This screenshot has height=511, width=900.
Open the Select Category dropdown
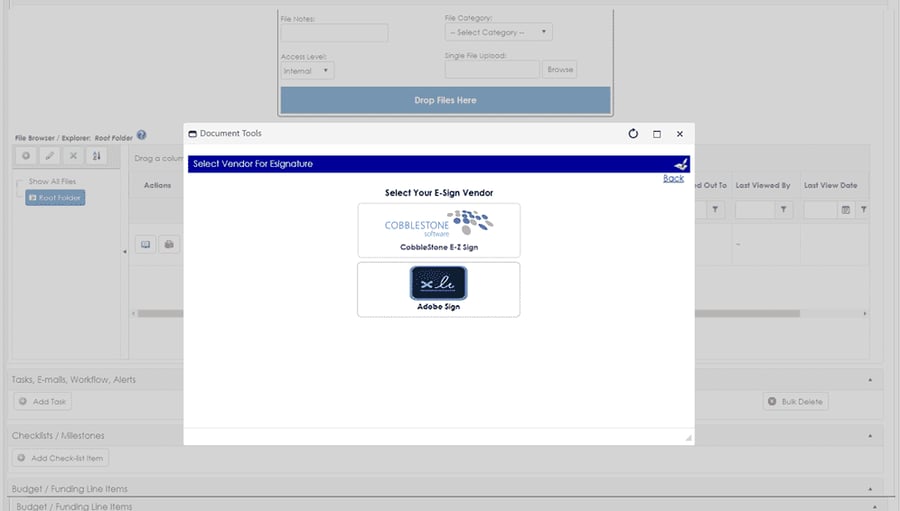[498, 32]
